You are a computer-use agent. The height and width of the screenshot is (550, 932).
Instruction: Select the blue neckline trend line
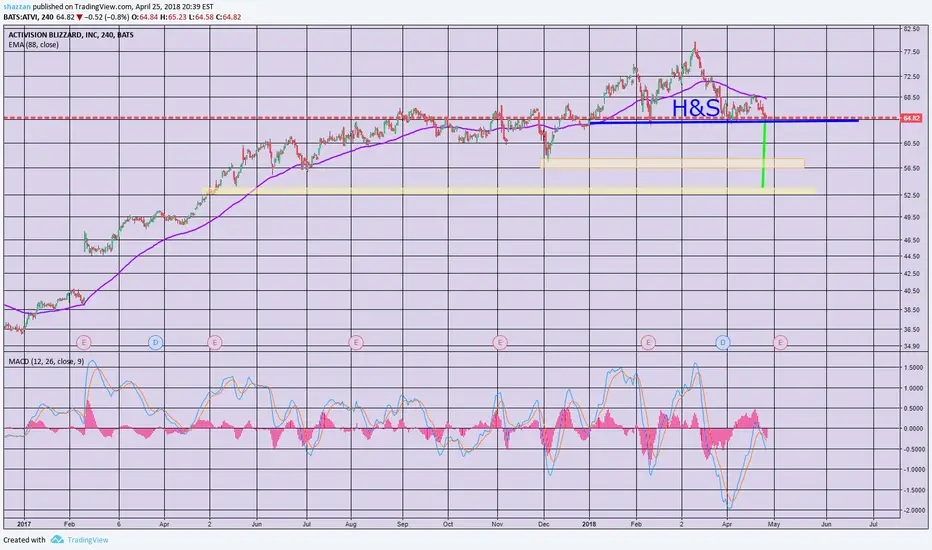(x=724, y=121)
